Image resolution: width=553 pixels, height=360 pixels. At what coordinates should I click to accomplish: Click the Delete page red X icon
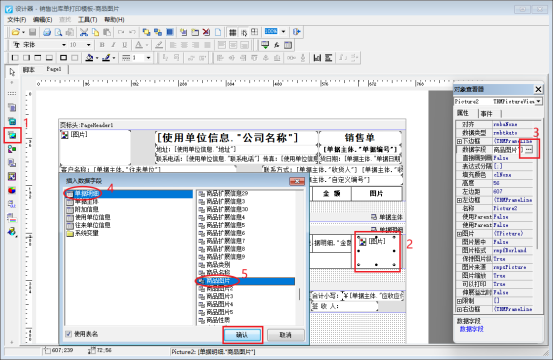coord(206,32)
